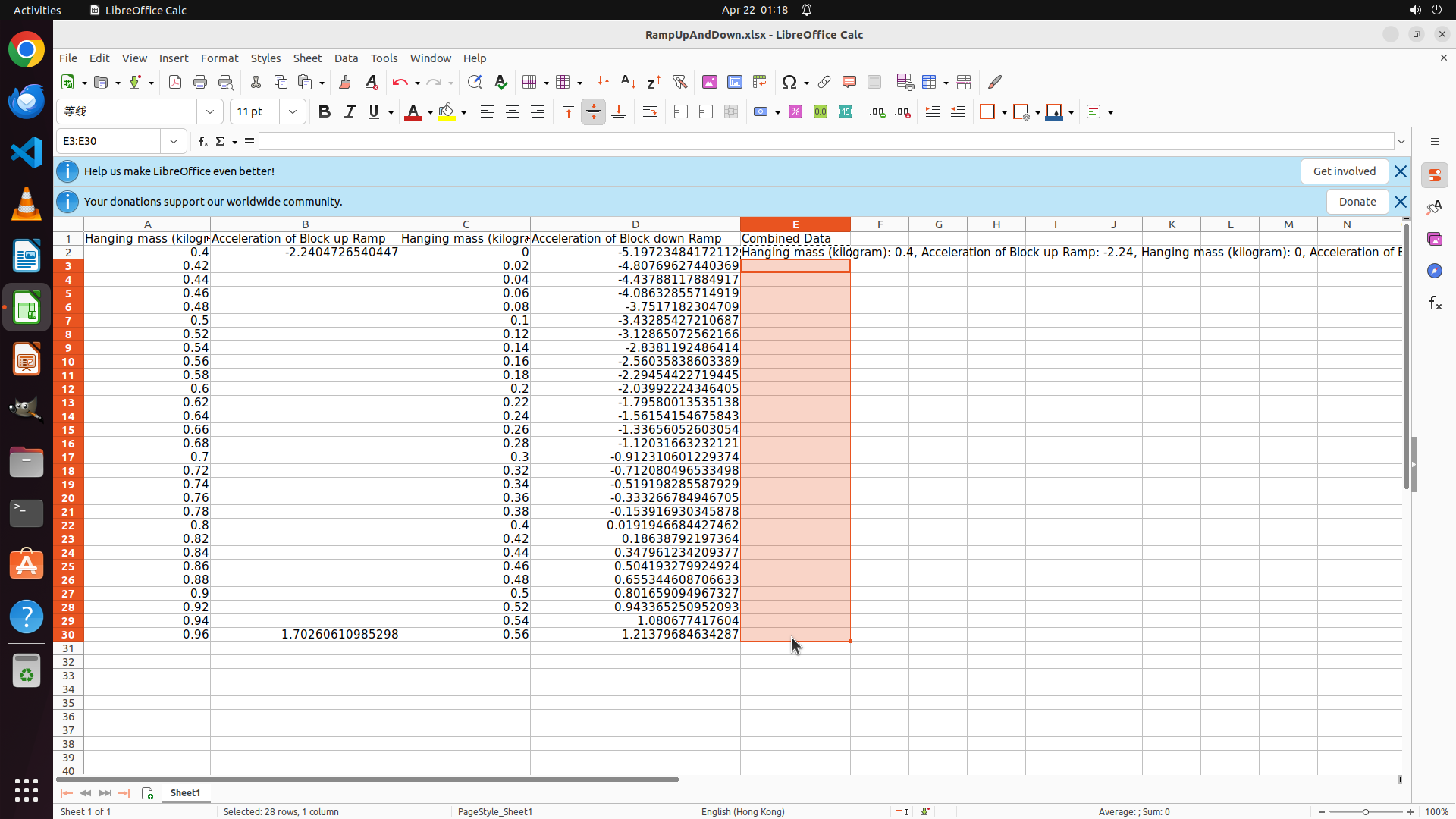Click the Get involved button
Viewport: 1456px width, 819px height.
[1344, 171]
